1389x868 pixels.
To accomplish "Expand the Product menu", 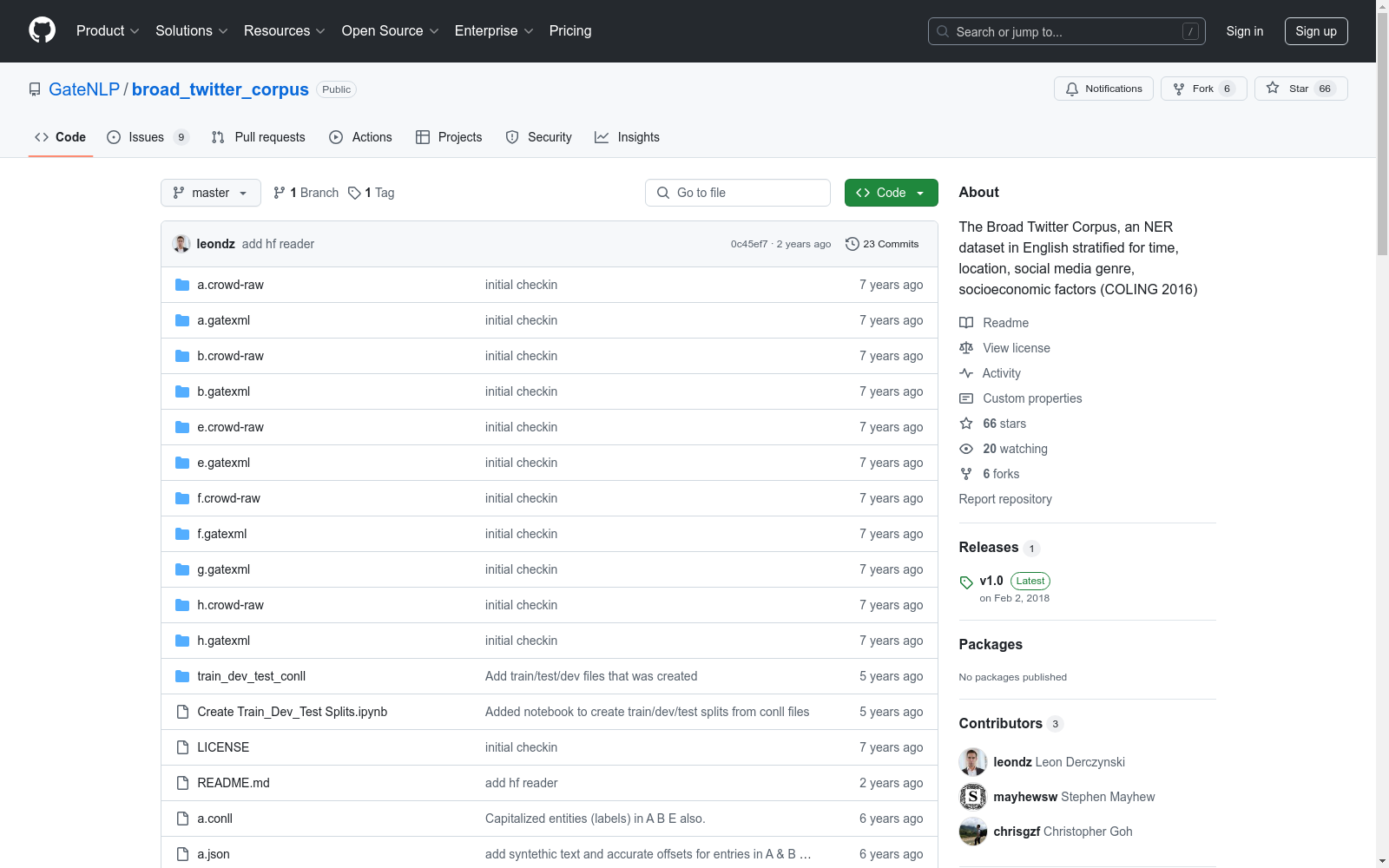I will [x=108, y=31].
